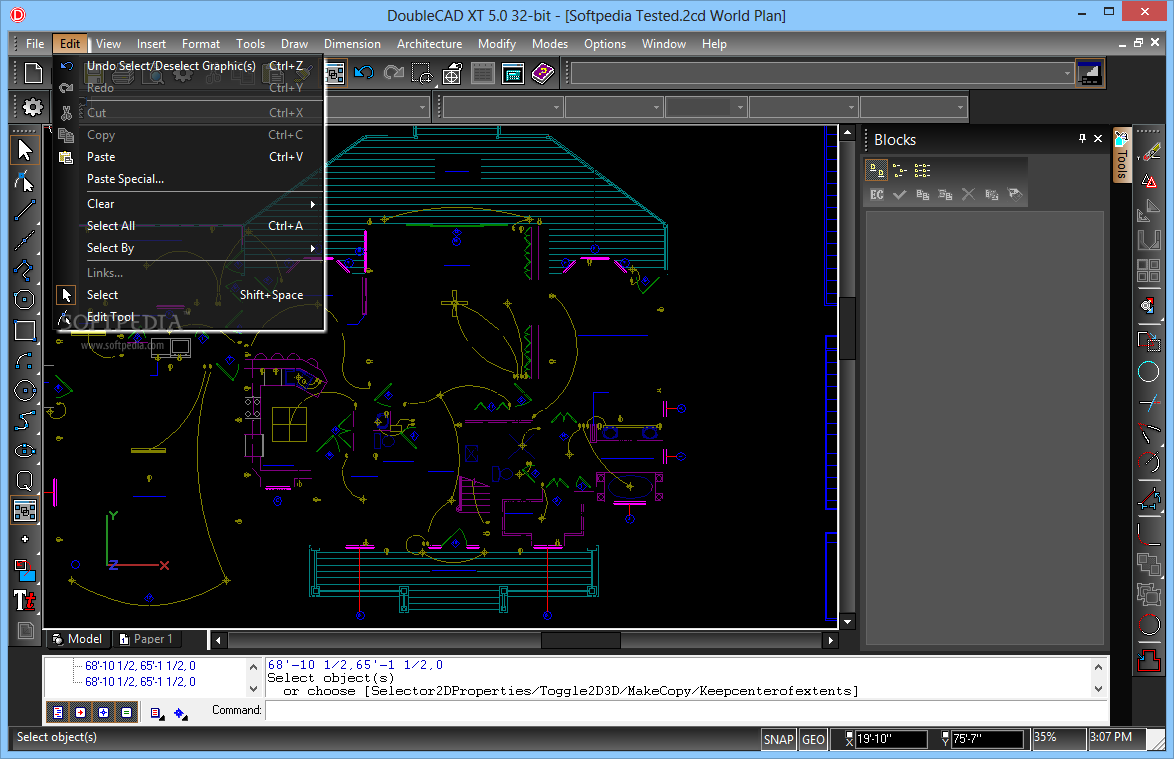Image resolution: width=1174 pixels, height=759 pixels.
Task: Click the horizontal scrollbar thumb under the drawing
Action: [x=580, y=641]
